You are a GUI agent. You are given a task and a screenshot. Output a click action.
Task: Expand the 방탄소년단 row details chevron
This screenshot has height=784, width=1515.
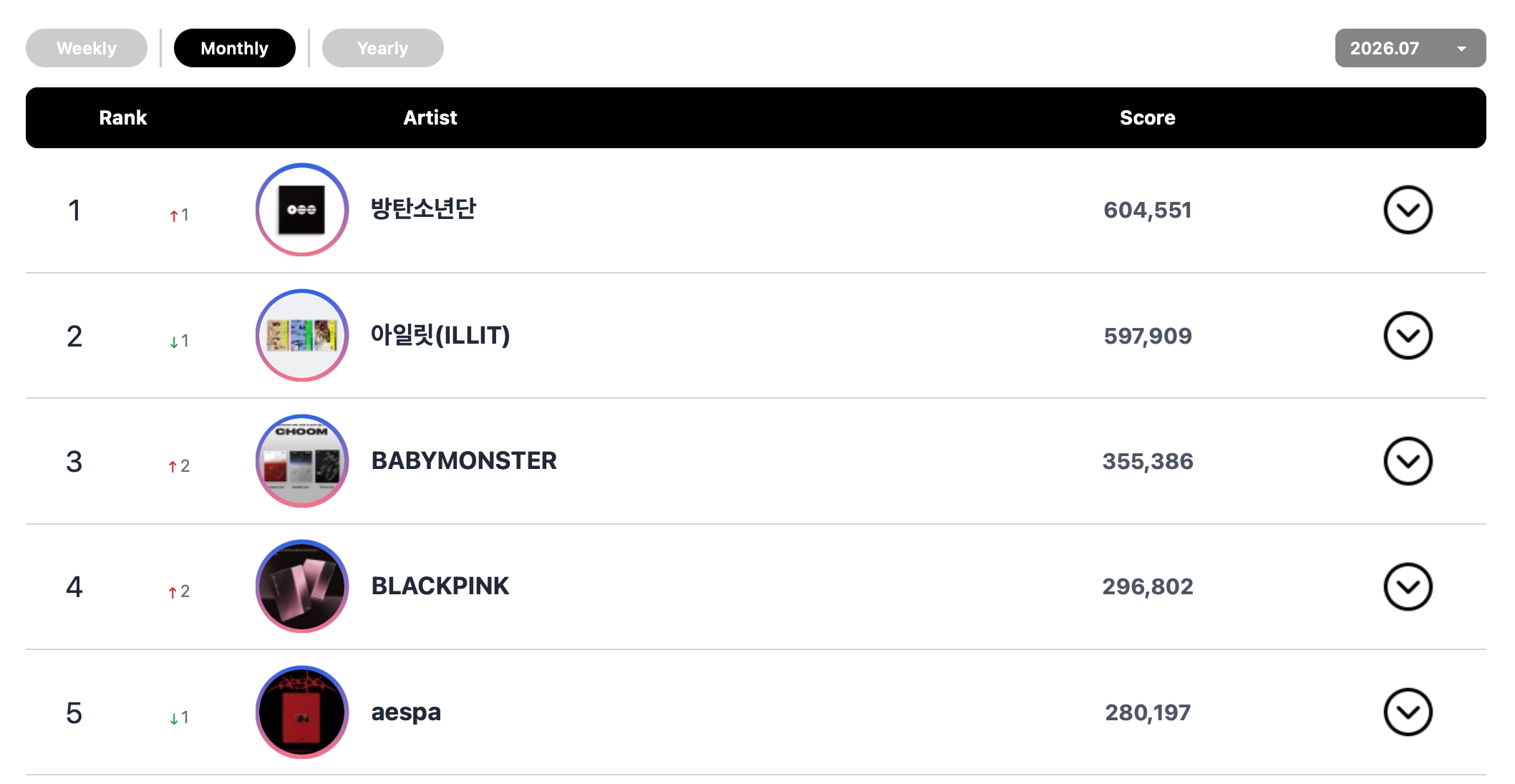coord(1408,210)
